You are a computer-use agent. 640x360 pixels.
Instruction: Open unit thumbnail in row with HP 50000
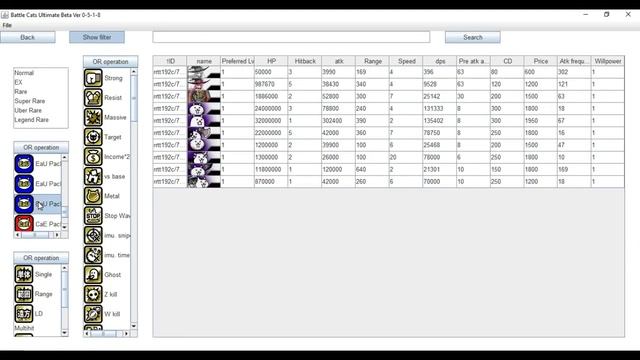[204, 72]
